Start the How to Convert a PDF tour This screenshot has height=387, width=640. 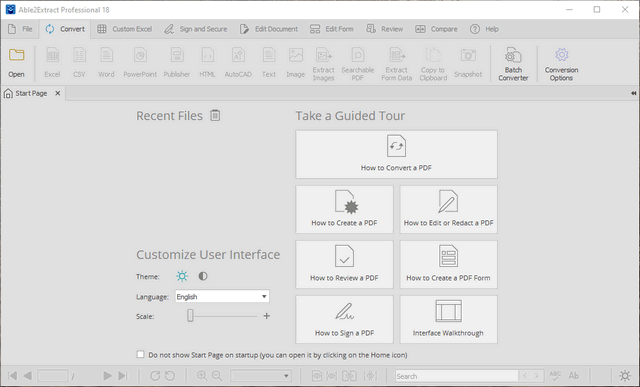pos(396,154)
